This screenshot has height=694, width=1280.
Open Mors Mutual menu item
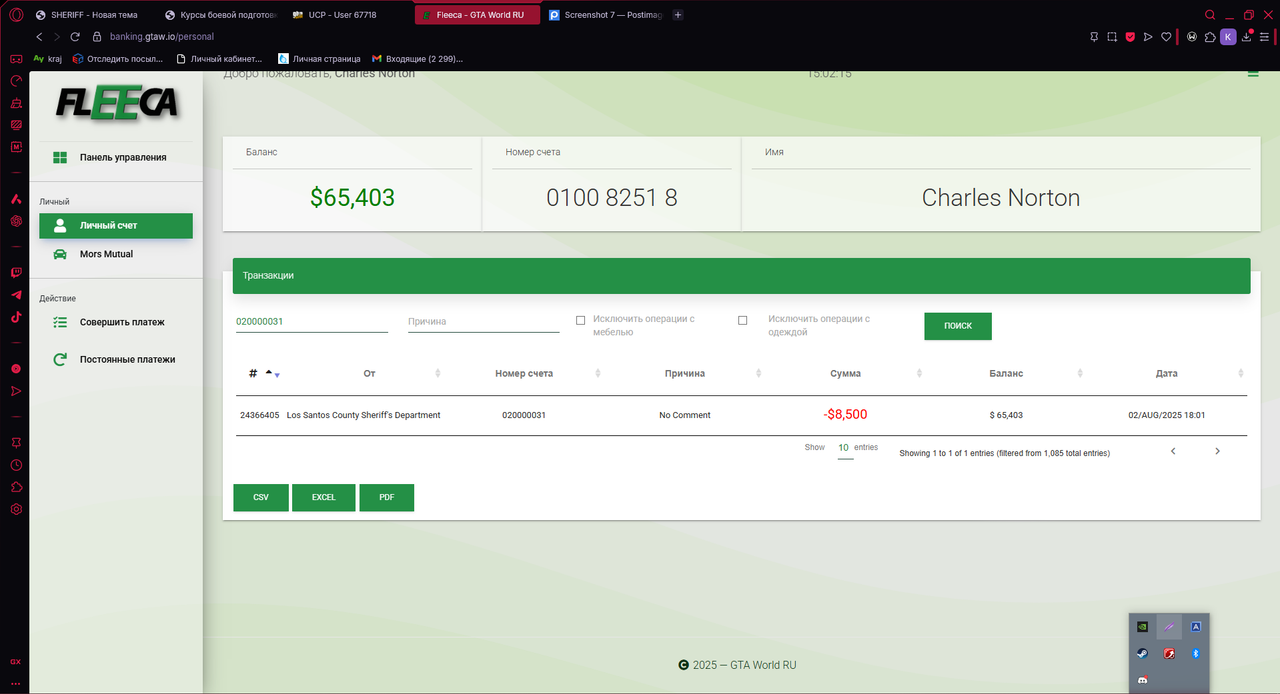pos(116,254)
